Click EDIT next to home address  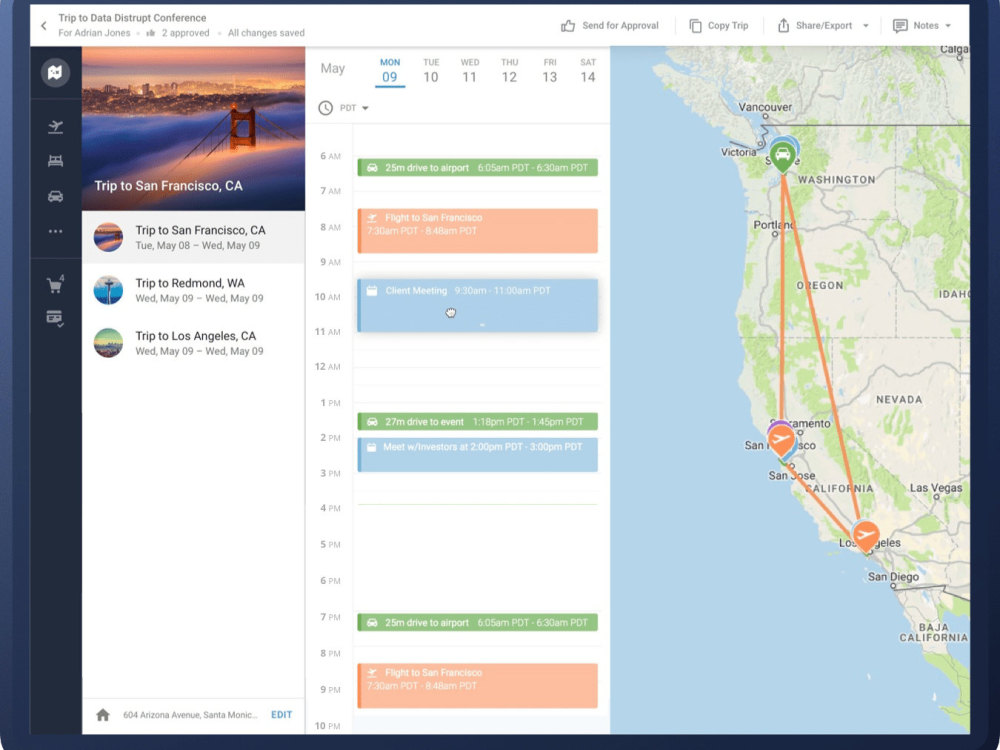(x=281, y=715)
